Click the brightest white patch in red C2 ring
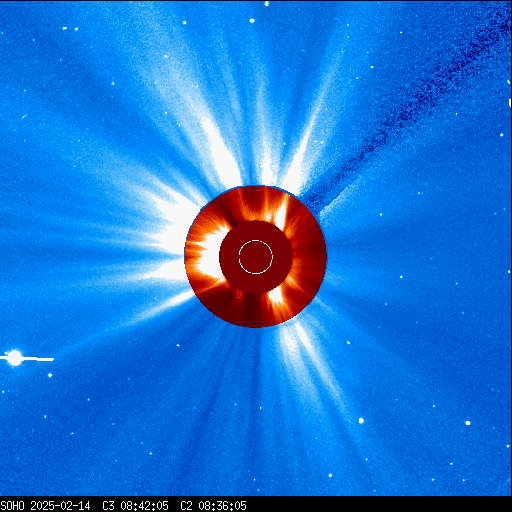512x512 pixels. click(x=210, y=257)
